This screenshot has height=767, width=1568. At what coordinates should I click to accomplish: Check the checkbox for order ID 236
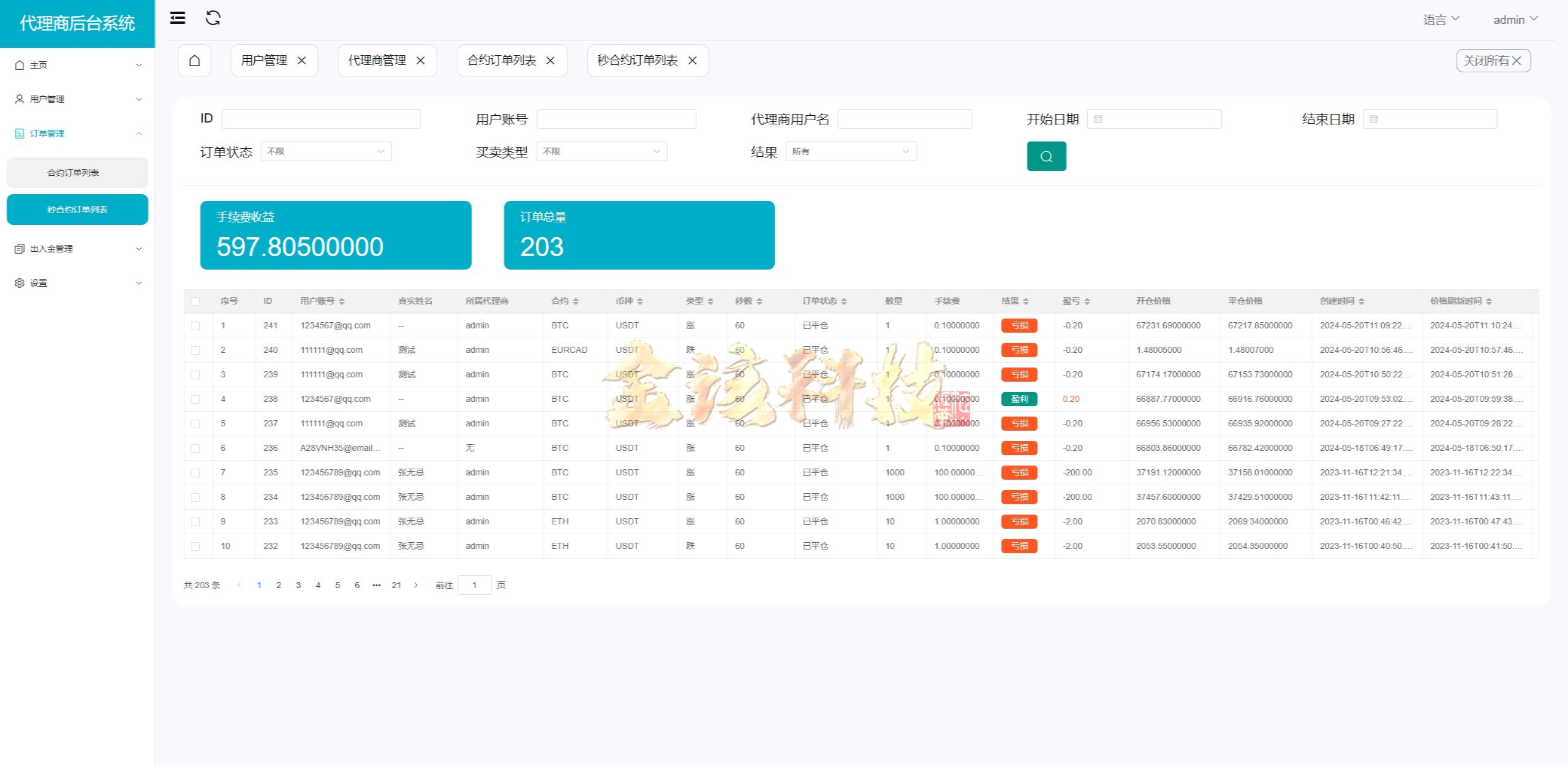197,448
